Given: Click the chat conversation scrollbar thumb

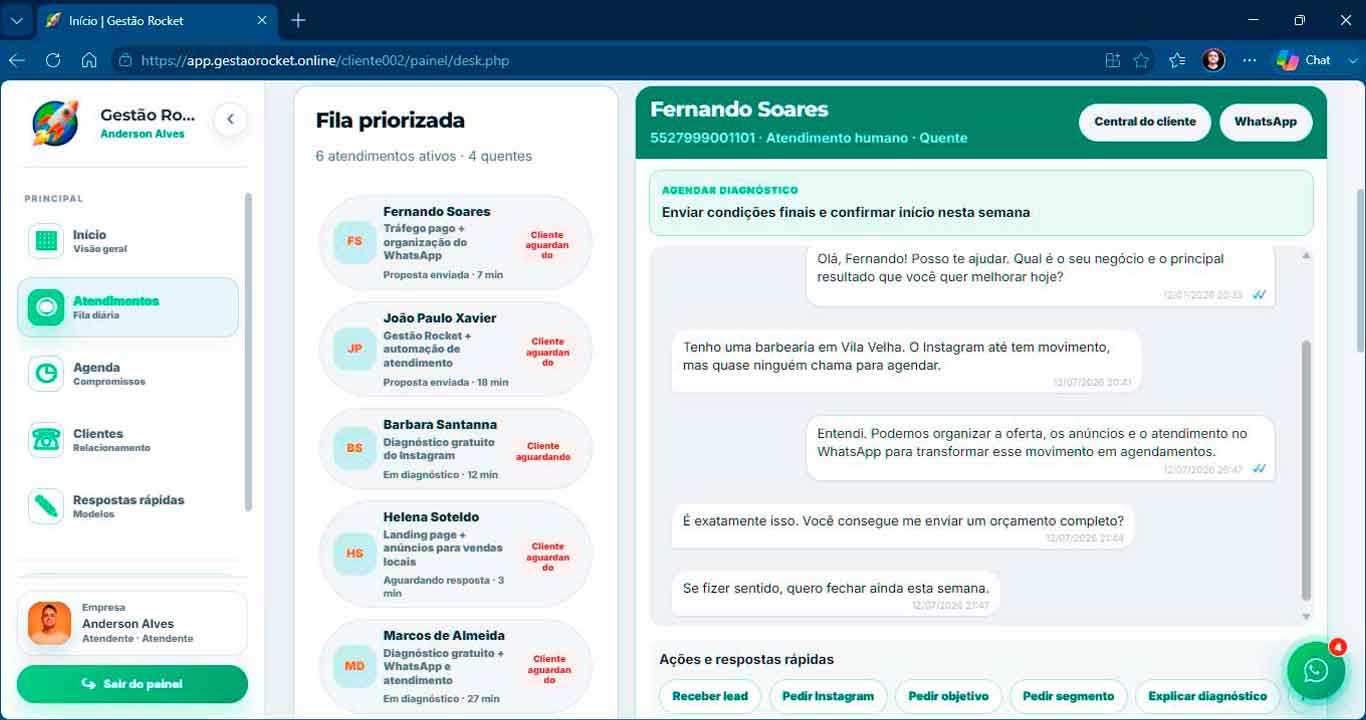Looking at the screenshot, I should tap(1306, 470).
